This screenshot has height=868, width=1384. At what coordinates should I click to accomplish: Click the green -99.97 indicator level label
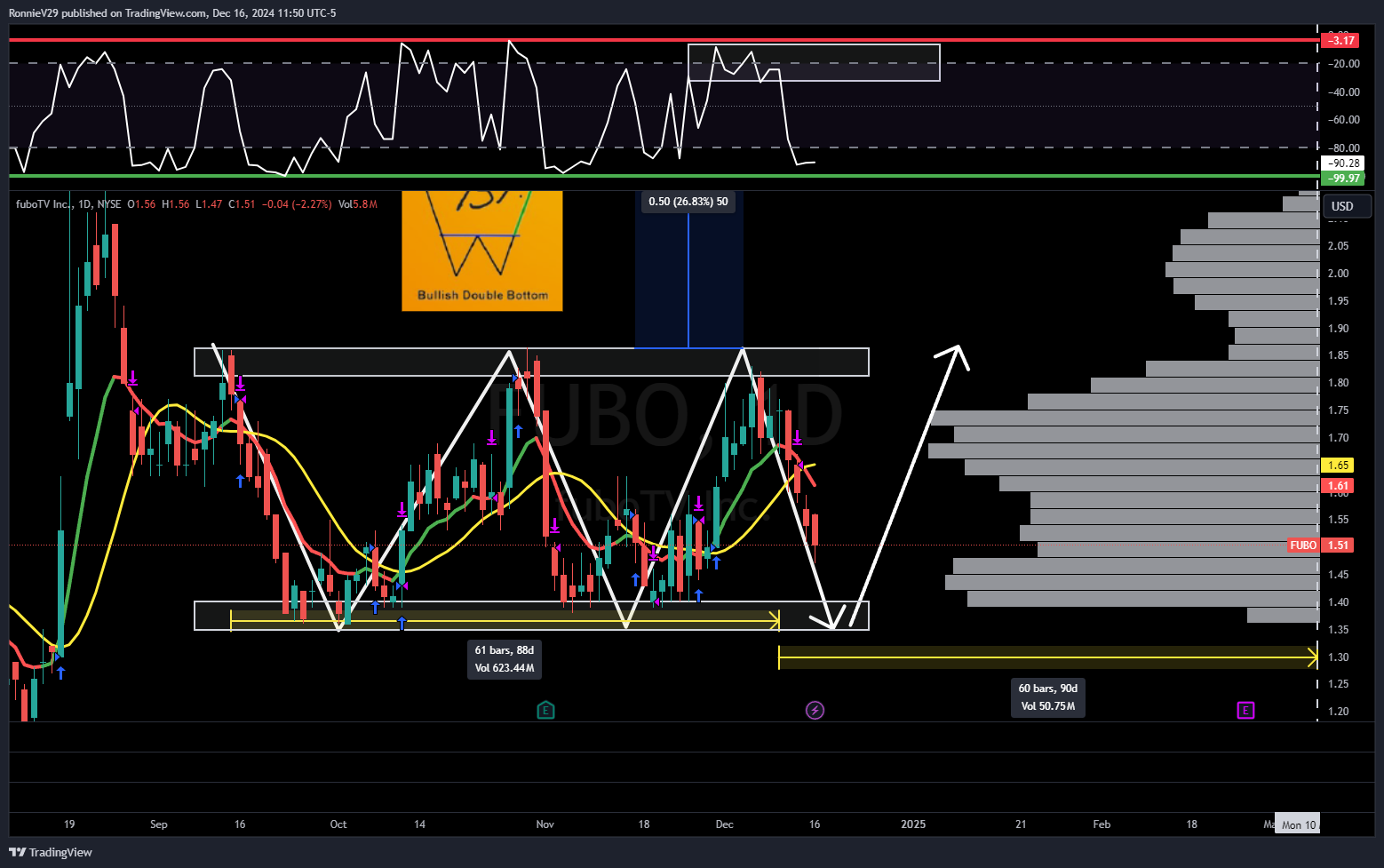(x=1343, y=179)
